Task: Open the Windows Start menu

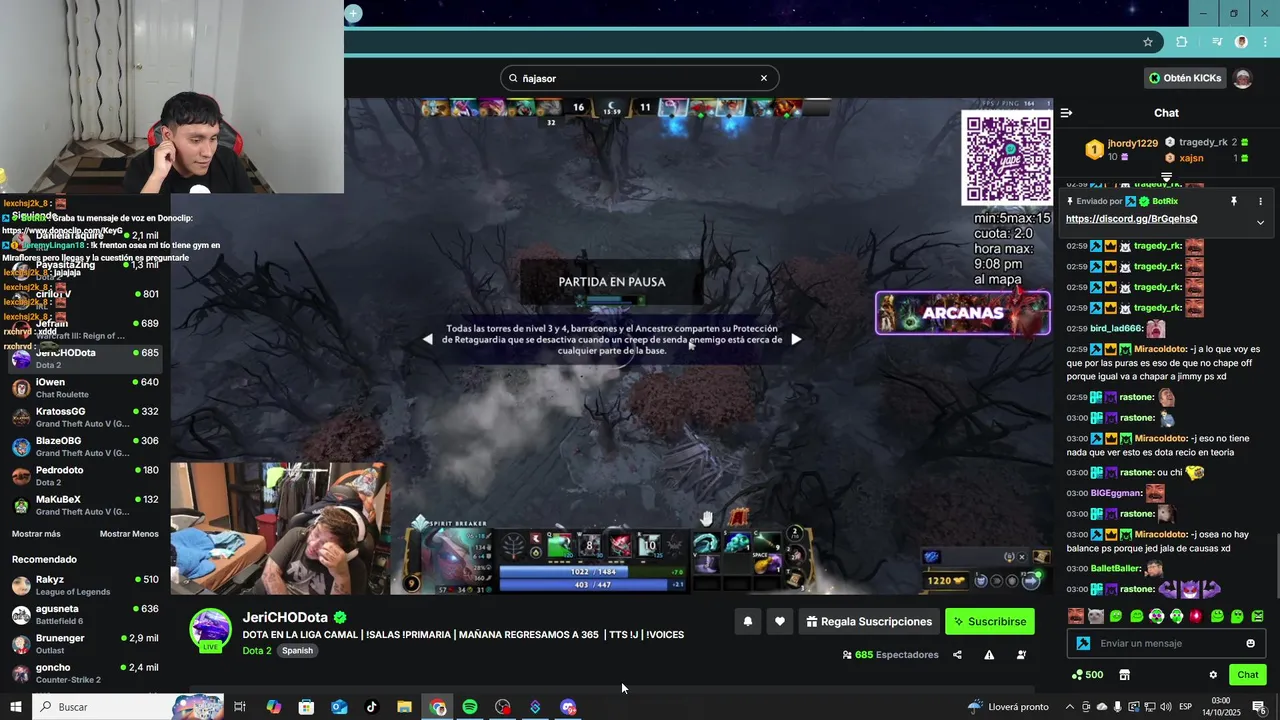Action: (16, 707)
